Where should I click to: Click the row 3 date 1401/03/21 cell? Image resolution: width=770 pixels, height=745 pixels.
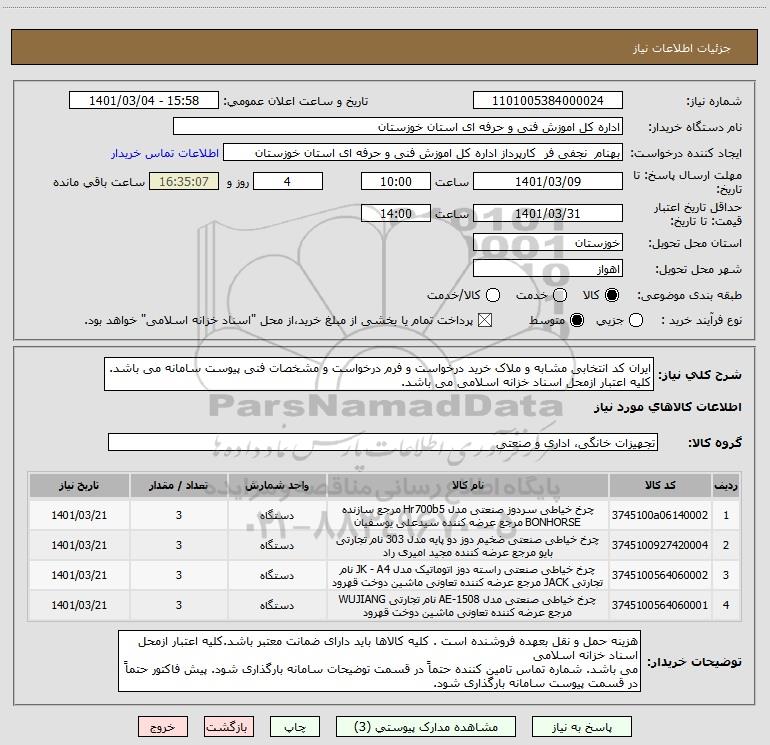tap(79, 575)
